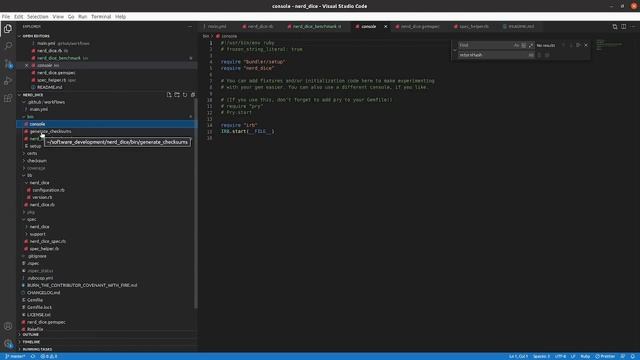The height and width of the screenshot is (360, 640).
Task: Open CHANGELOG.md in the explorer tree
Action: coord(43,293)
